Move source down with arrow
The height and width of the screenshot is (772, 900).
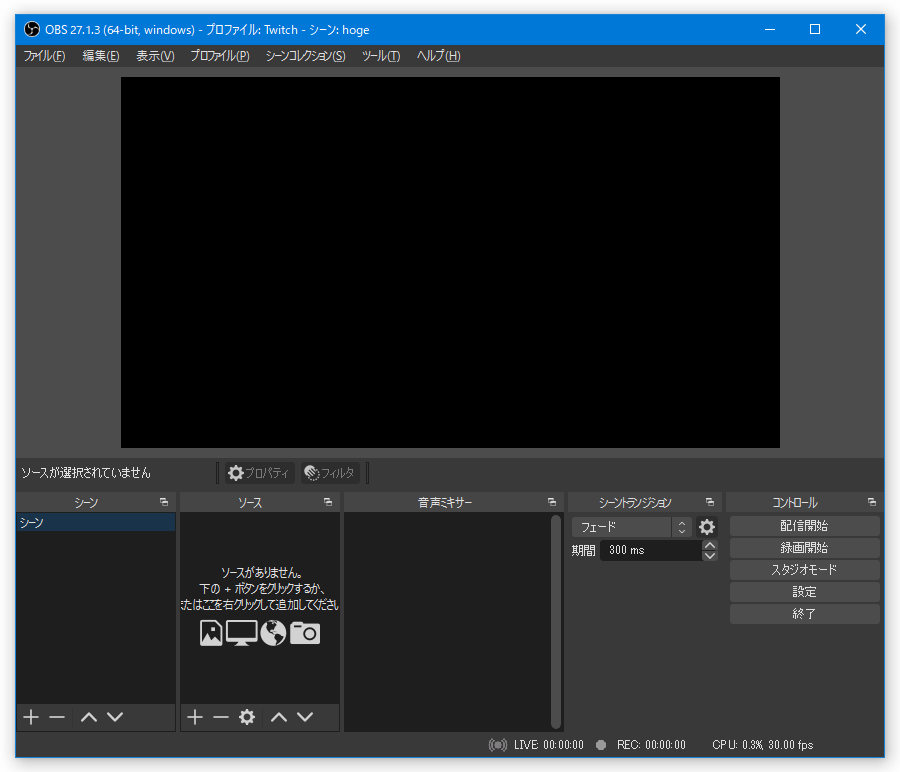coord(305,717)
